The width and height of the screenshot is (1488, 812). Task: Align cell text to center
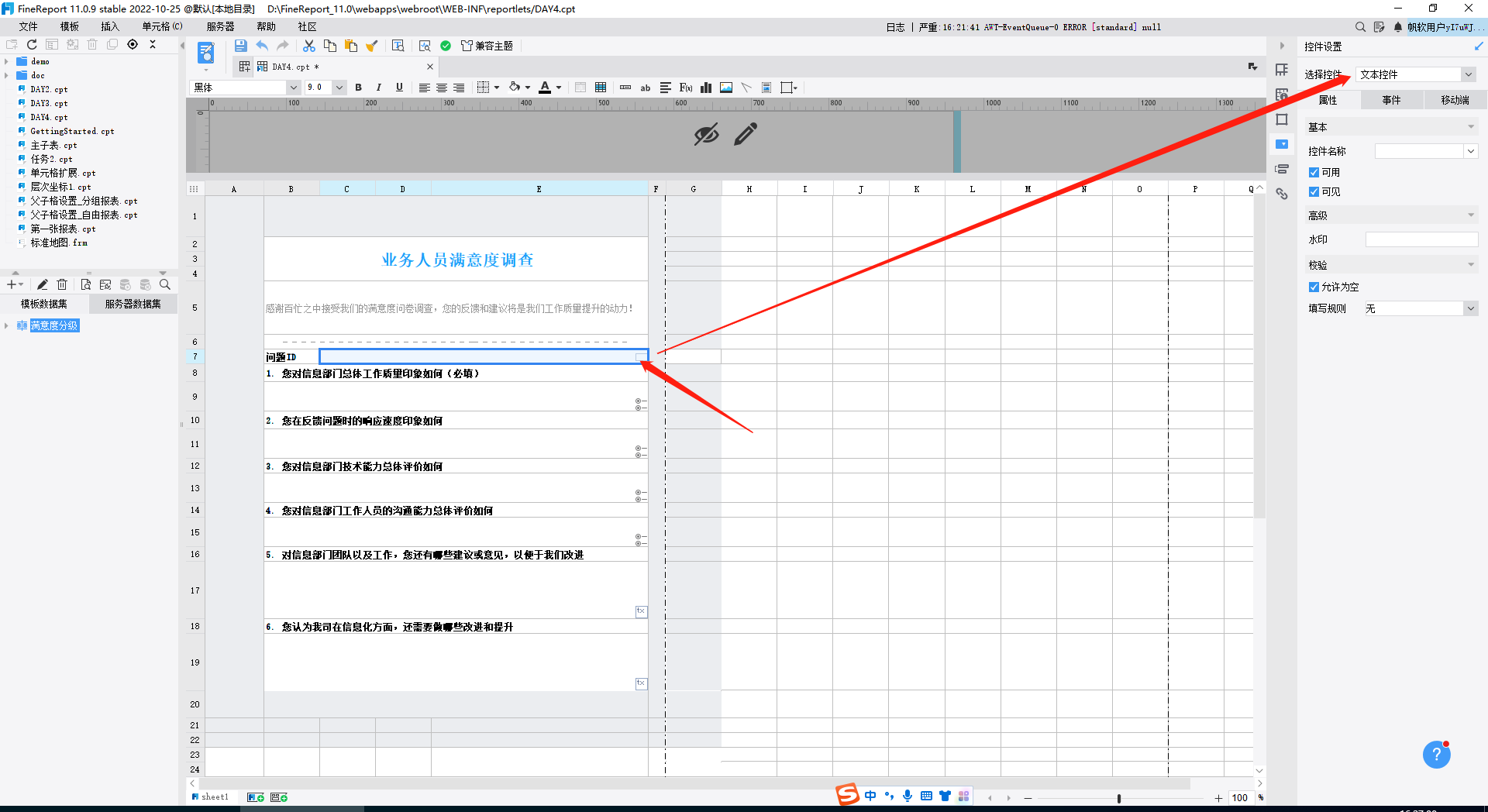click(x=442, y=88)
